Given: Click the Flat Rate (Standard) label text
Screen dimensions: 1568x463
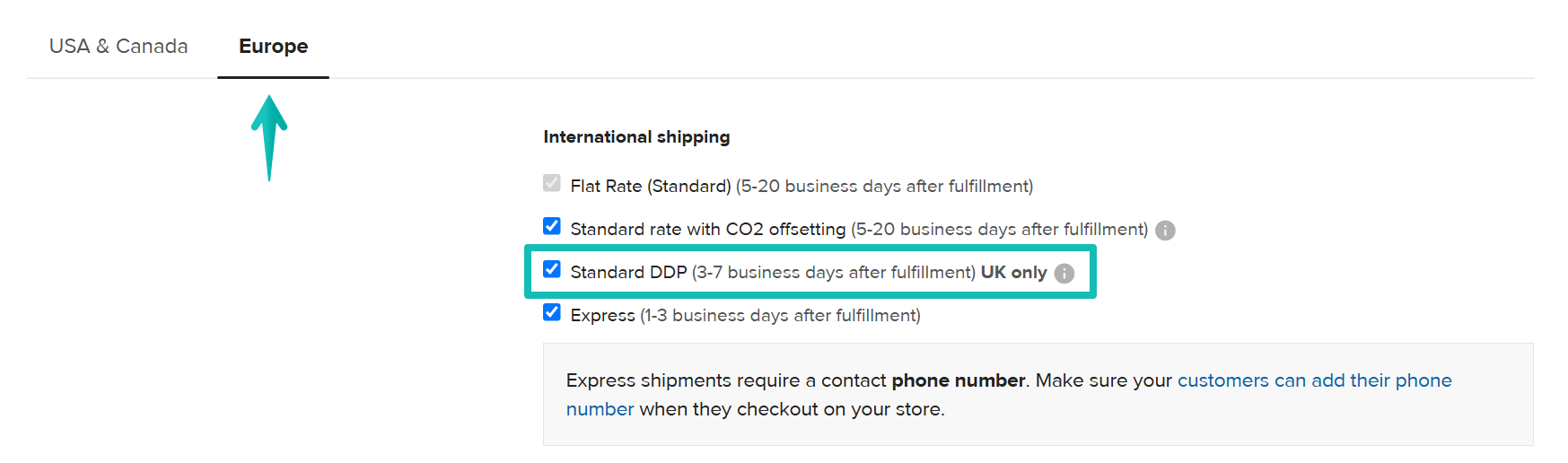Looking at the screenshot, I should (x=651, y=186).
